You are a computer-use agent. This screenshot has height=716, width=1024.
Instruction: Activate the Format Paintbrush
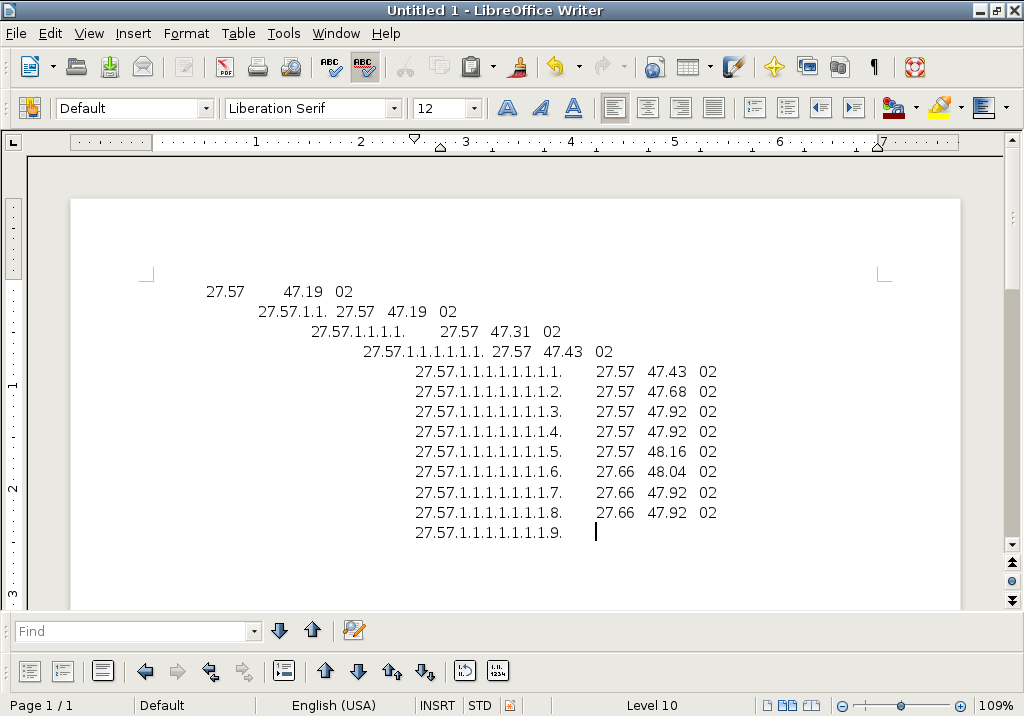(518, 67)
